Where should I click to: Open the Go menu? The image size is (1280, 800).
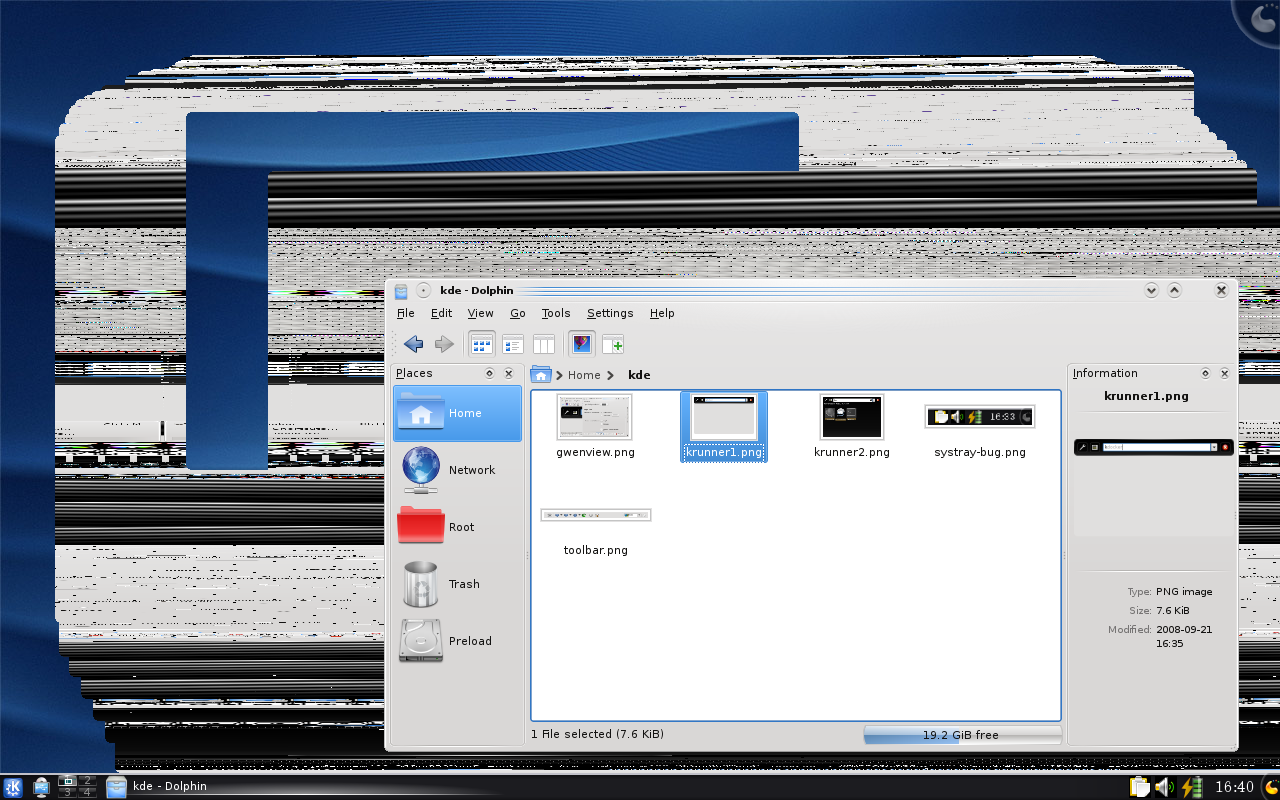pos(518,313)
